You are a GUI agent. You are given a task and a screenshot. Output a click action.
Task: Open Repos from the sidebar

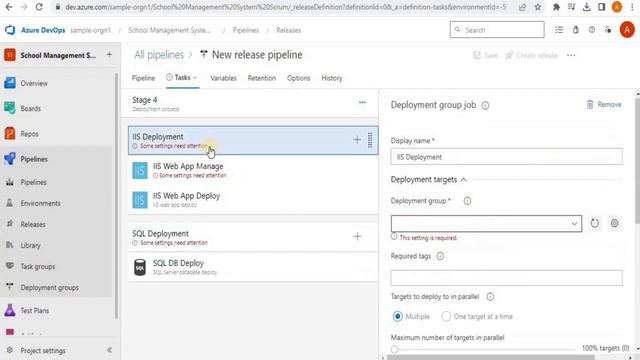click(29, 134)
